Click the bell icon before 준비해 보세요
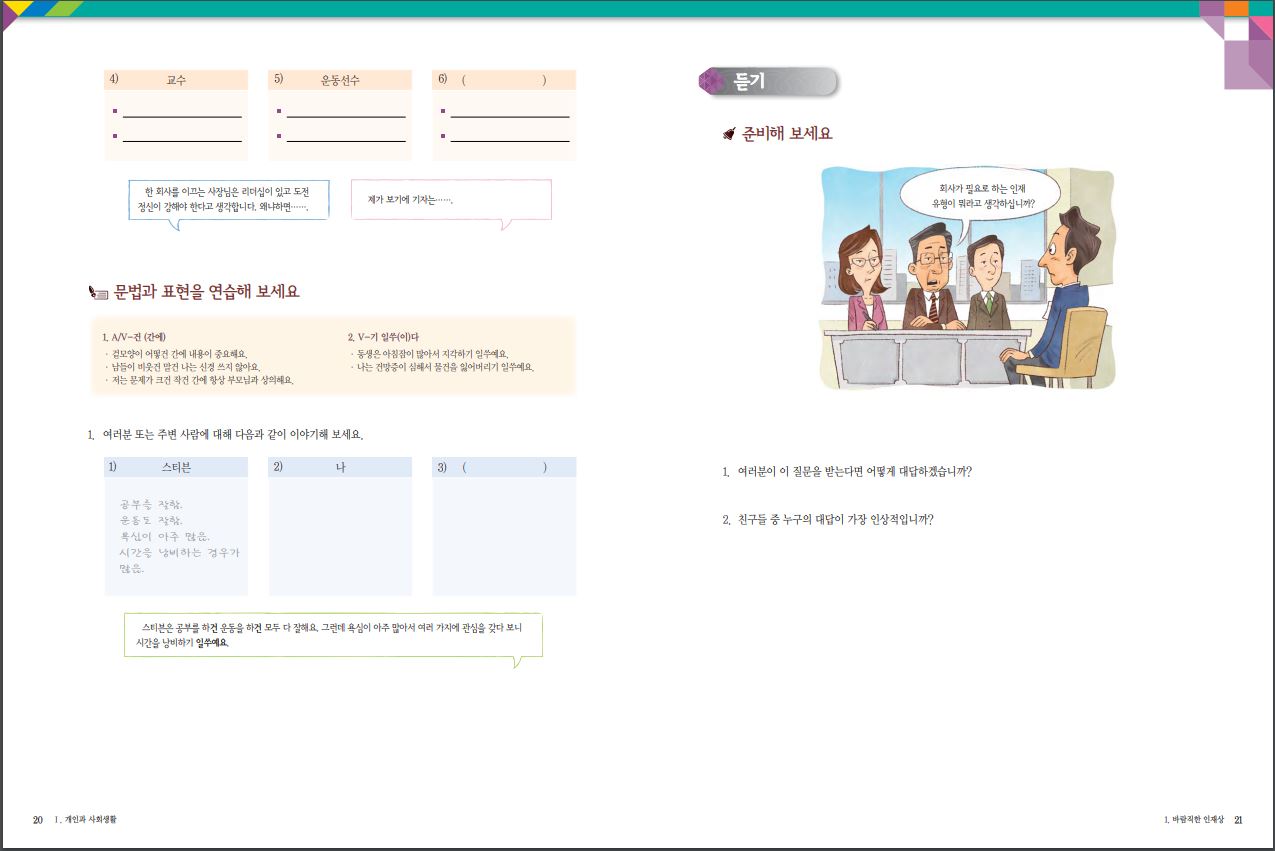 click(x=729, y=134)
